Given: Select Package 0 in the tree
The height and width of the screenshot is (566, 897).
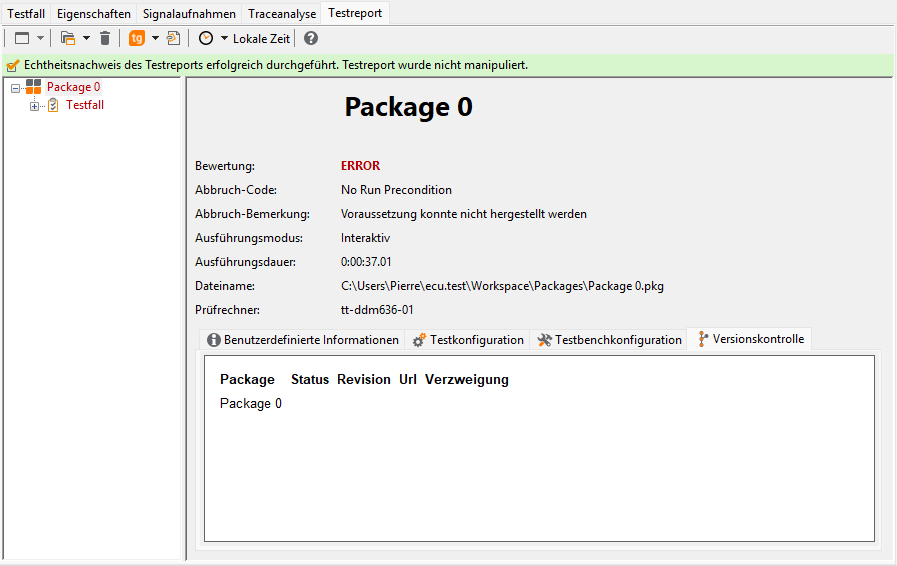Looking at the screenshot, I should [73, 87].
